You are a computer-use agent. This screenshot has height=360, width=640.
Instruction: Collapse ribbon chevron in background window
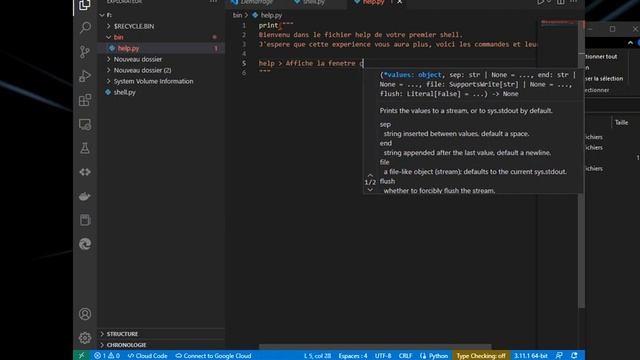pyautogui.click(x=630, y=43)
